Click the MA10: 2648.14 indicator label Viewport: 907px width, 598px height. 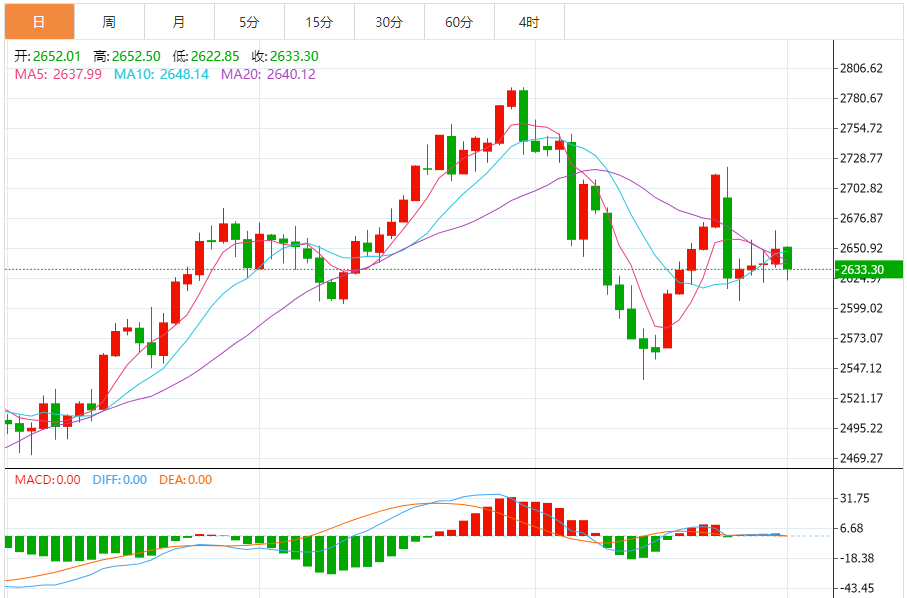161,74
